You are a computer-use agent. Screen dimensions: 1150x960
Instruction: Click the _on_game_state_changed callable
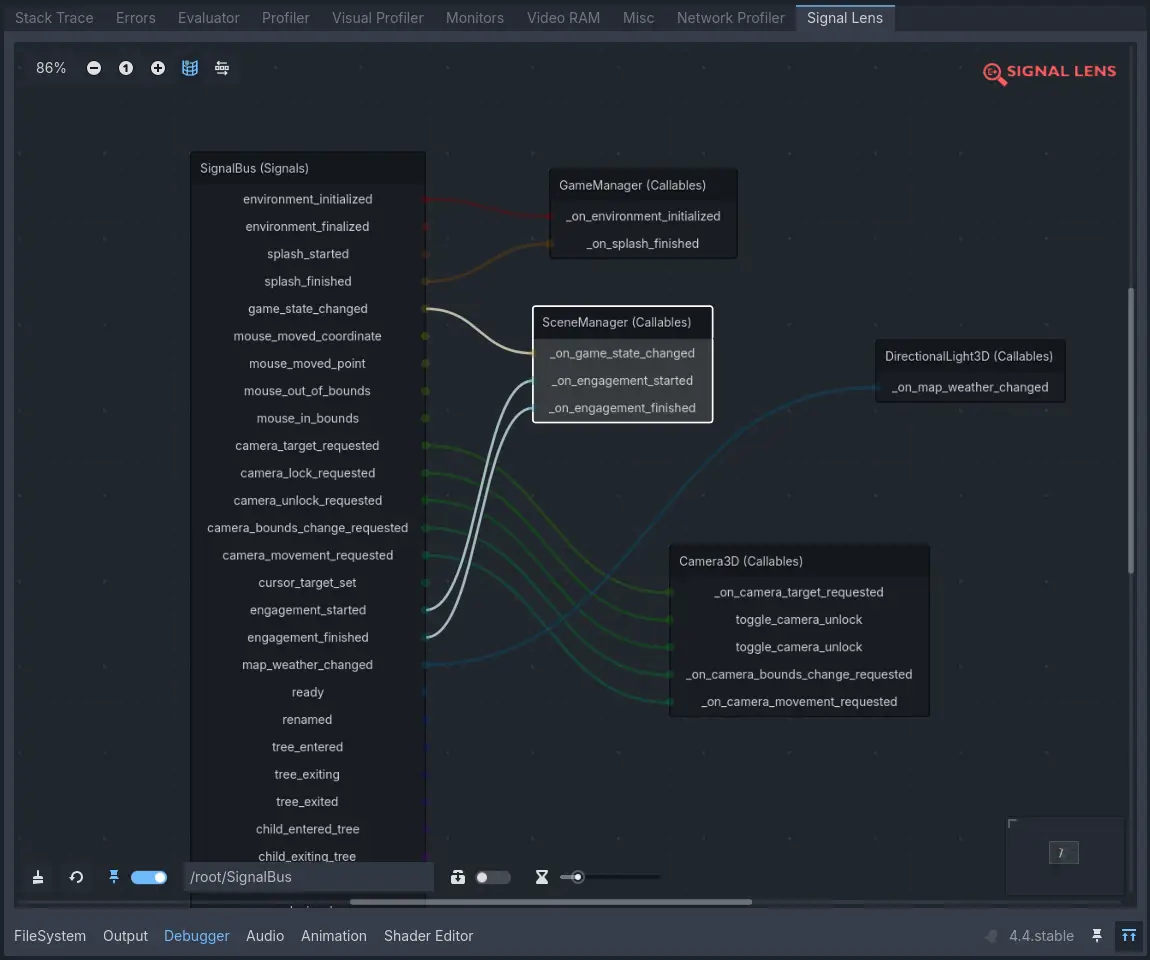click(623, 353)
